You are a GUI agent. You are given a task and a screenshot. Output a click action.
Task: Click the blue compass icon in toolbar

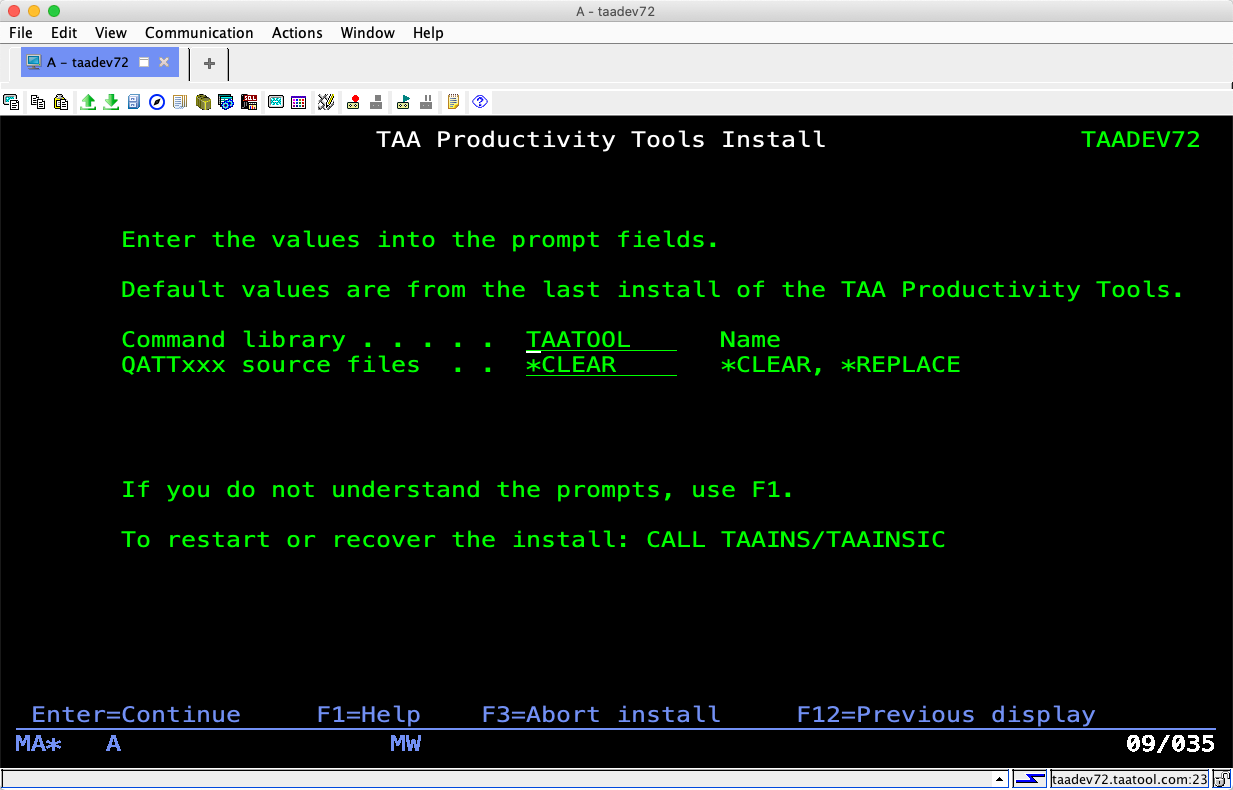pos(157,102)
